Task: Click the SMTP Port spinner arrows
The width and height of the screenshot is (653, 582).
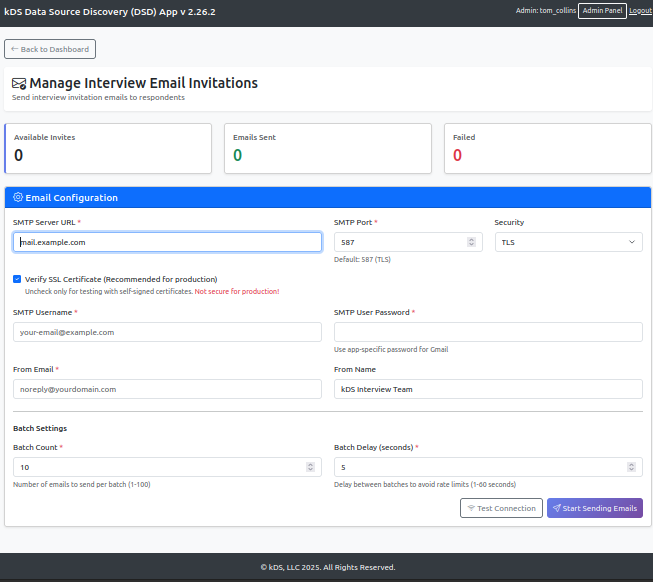Action: pos(472,242)
